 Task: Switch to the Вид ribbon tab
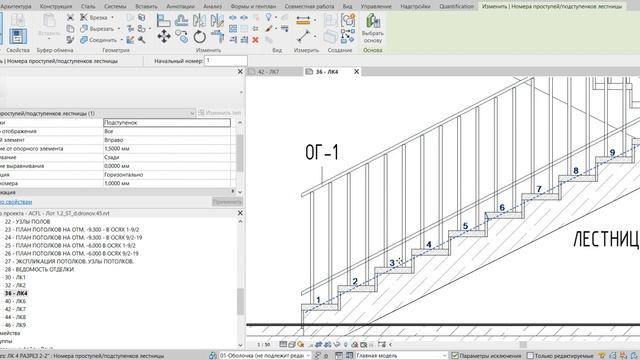pyautogui.click(x=347, y=6)
